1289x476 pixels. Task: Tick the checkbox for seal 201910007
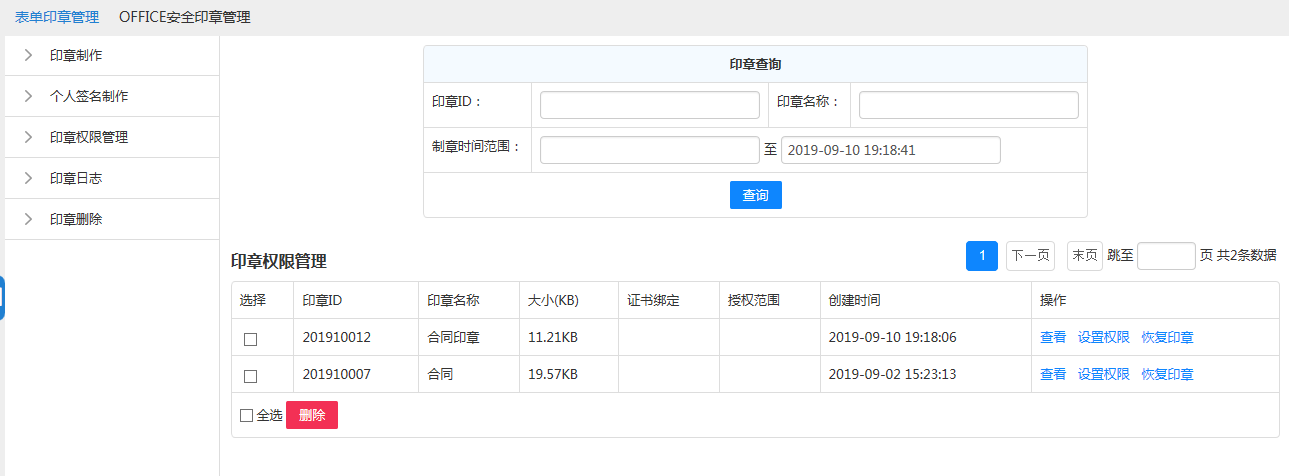point(250,376)
